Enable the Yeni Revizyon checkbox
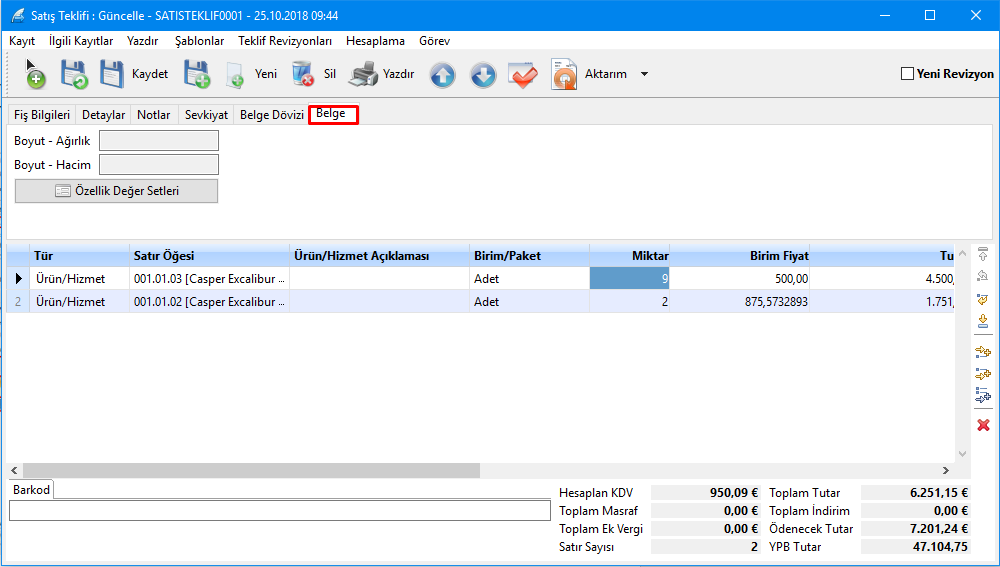This screenshot has width=1000, height=567. point(907,74)
